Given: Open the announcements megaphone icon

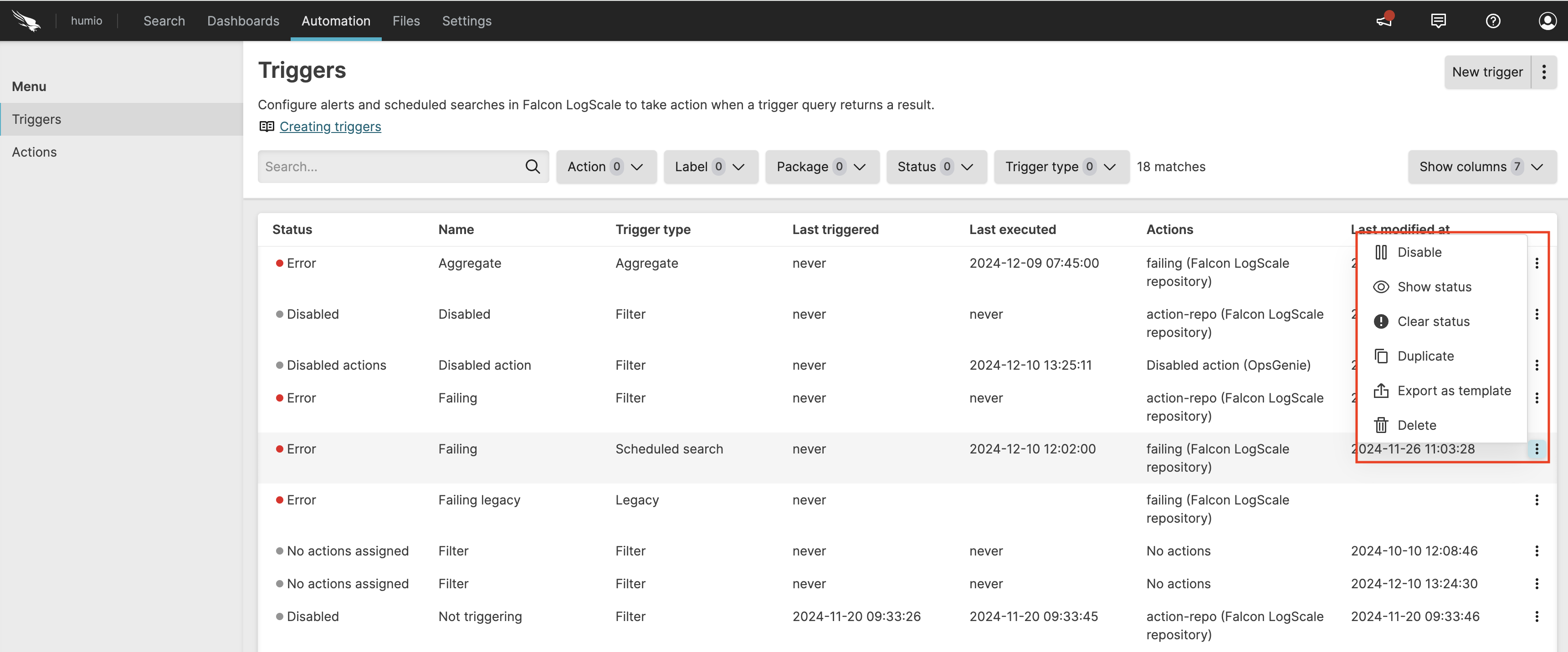Looking at the screenshot, I should [1384, 20].
